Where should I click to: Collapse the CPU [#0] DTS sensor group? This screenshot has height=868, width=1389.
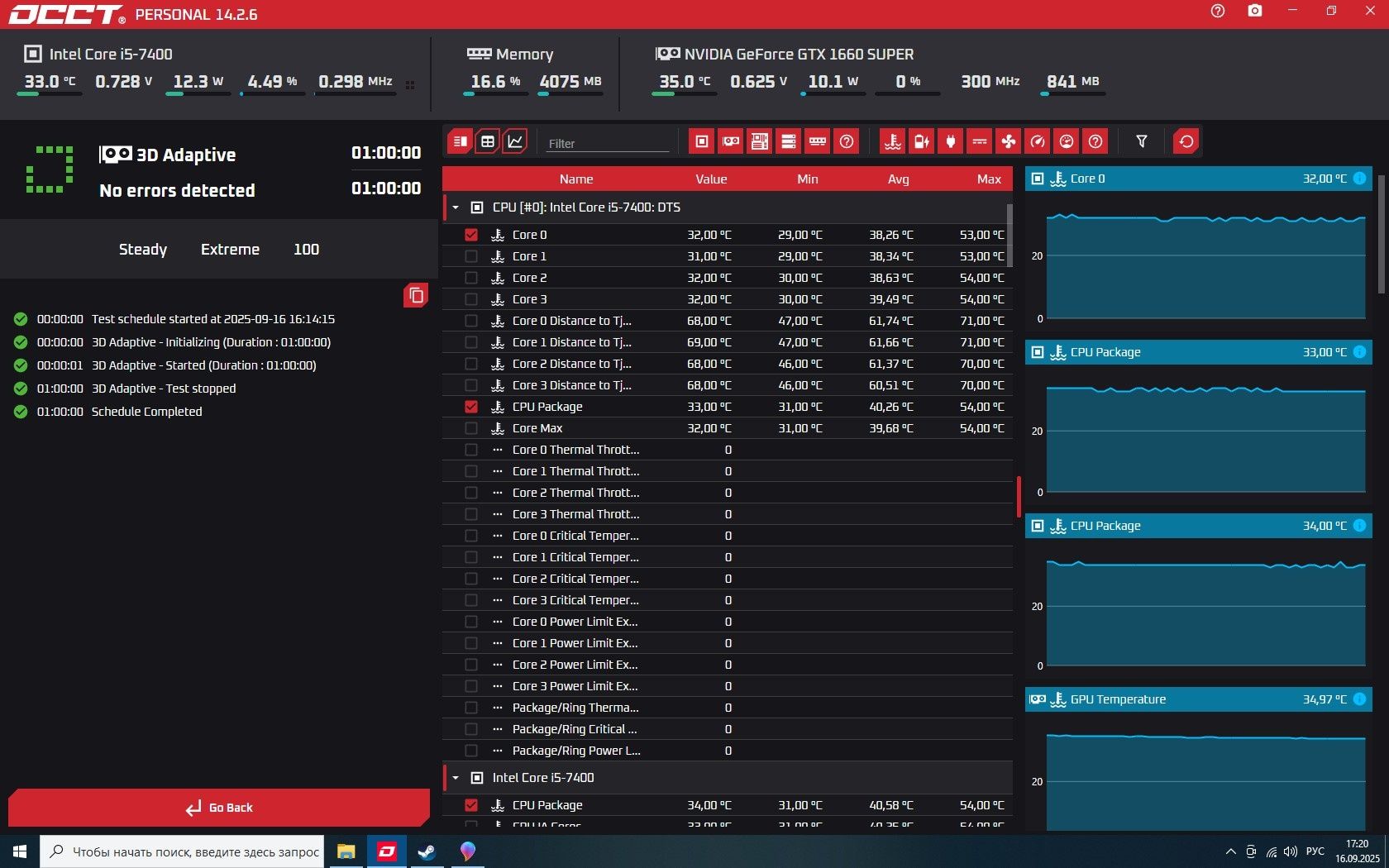456,207
